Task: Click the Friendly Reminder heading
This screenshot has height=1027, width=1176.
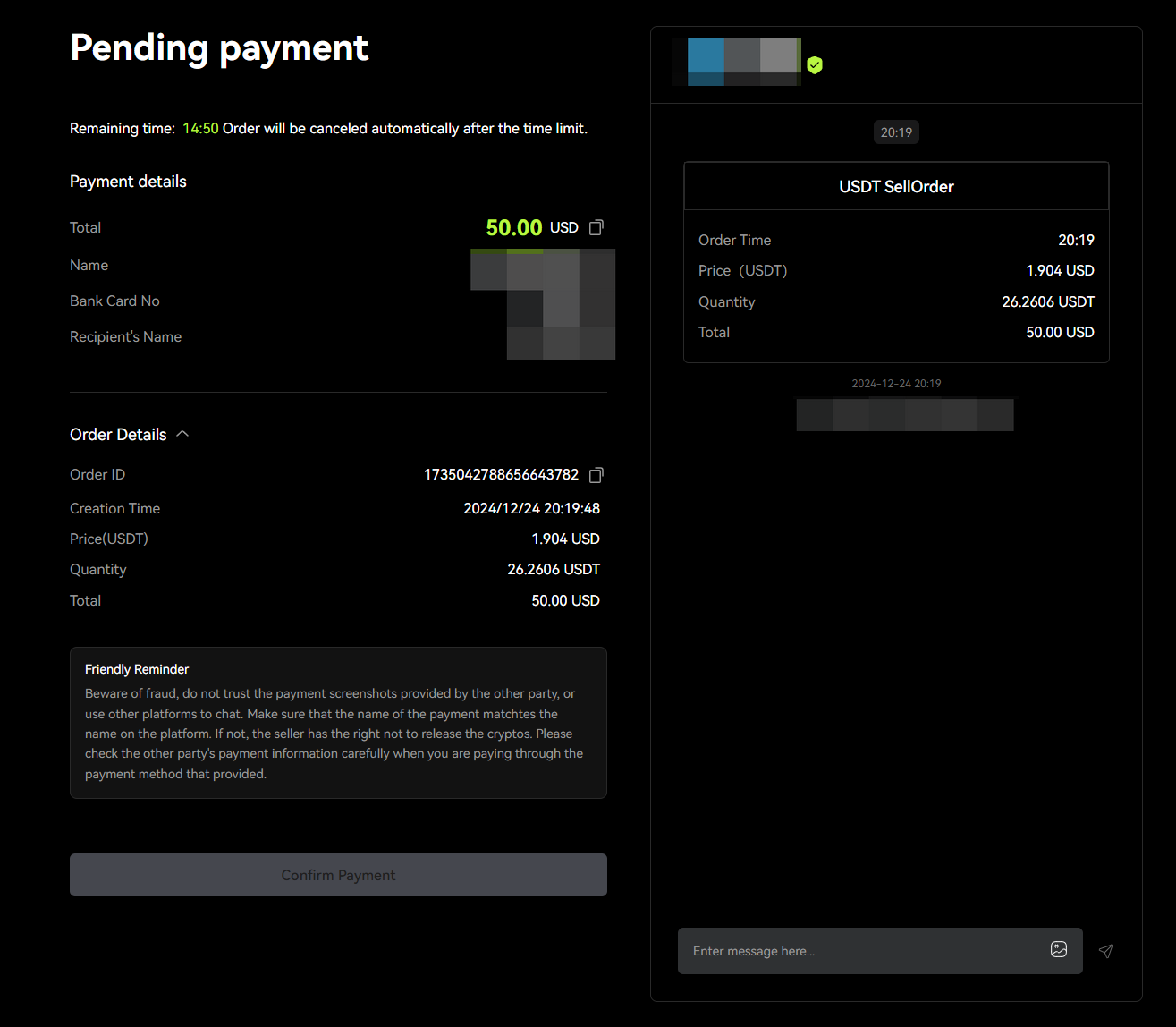Action: click(137, 669)
